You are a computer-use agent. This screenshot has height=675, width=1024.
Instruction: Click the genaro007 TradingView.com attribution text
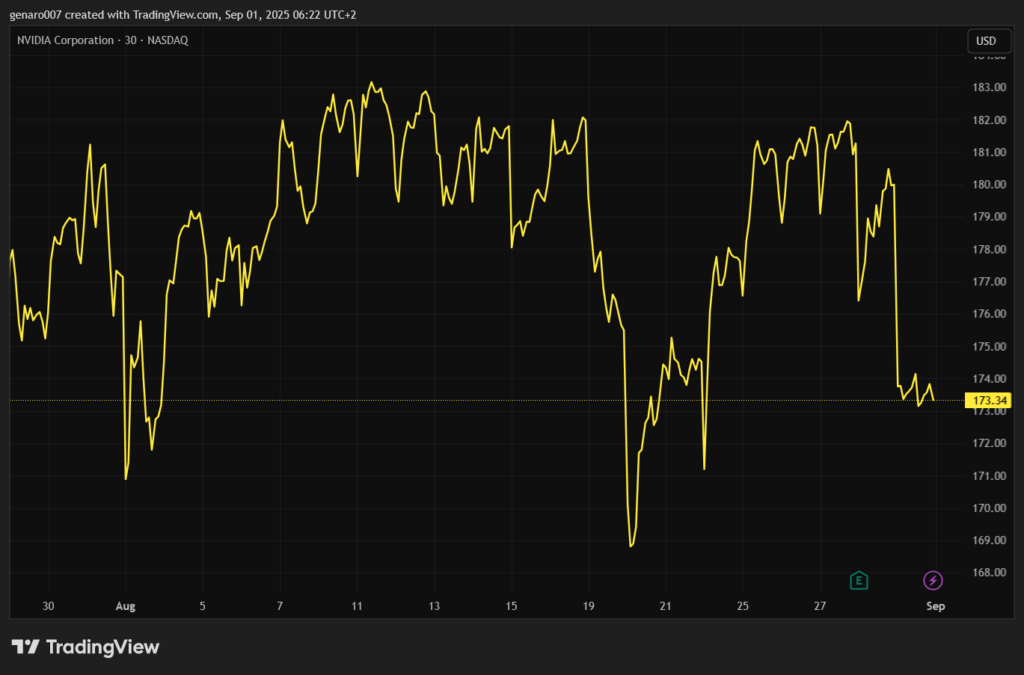tap(183, 14)
